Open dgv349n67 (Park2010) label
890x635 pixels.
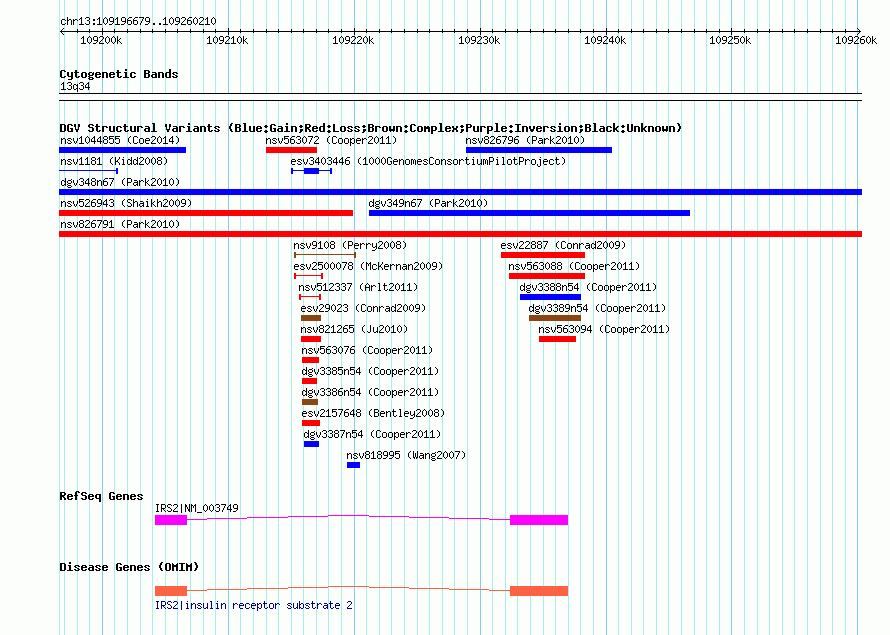pyautogui.click(x=428, y=203)
